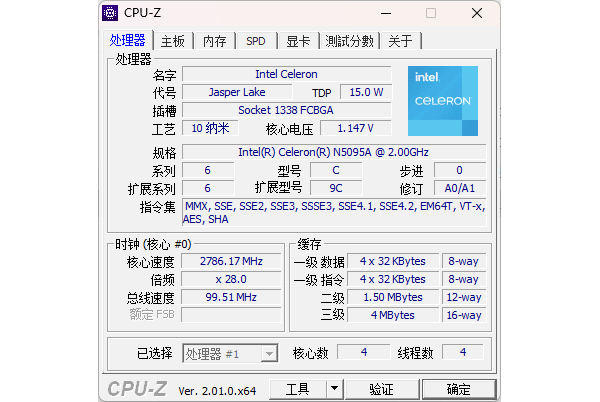Click the 确定 button

point(458,389)
